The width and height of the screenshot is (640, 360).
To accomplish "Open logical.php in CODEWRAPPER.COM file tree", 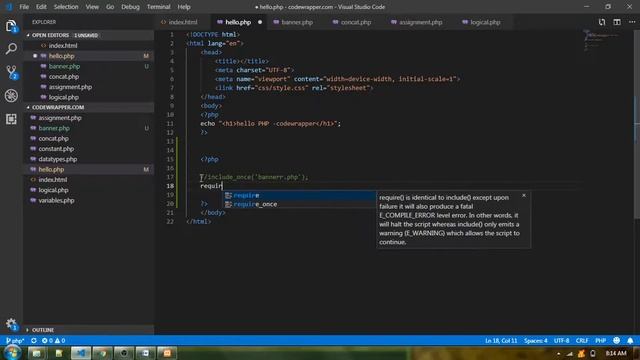I will [x=89, y=190].
